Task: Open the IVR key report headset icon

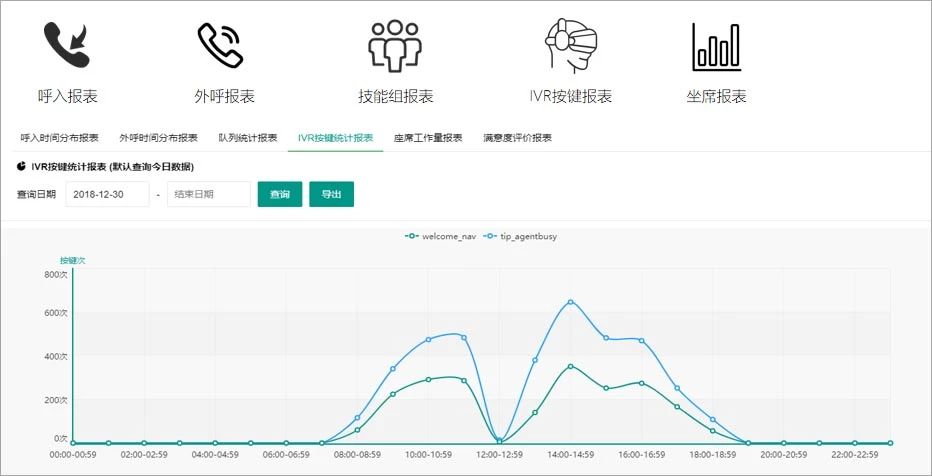Action: (570, 45)
